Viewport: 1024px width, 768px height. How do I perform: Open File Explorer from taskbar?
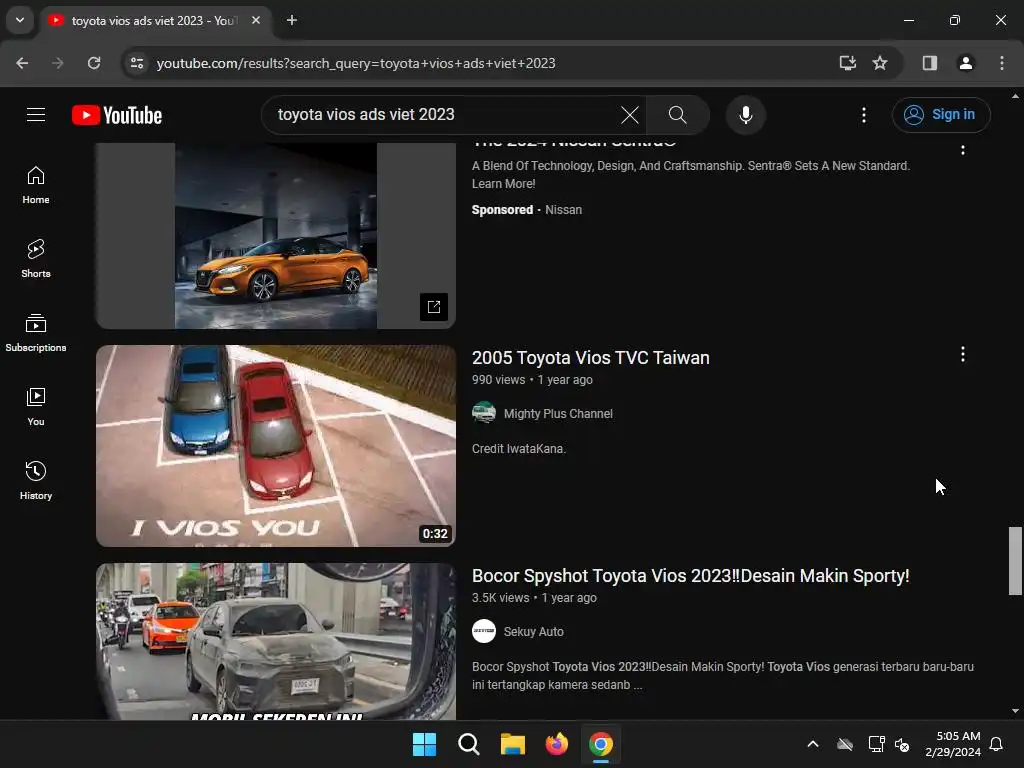[513, 744]
